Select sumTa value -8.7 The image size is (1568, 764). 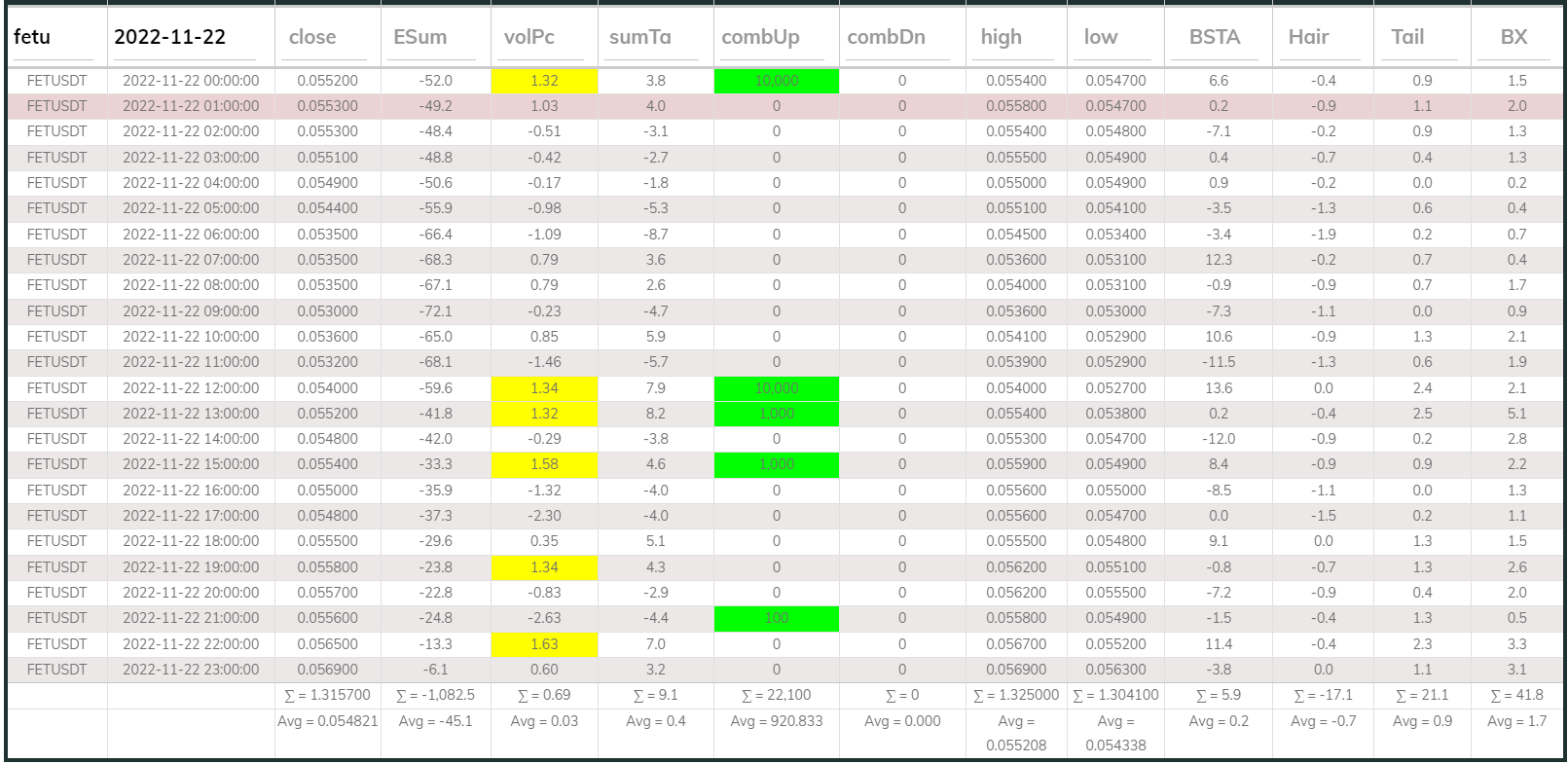pyautogui.click(x=656, y=235)
